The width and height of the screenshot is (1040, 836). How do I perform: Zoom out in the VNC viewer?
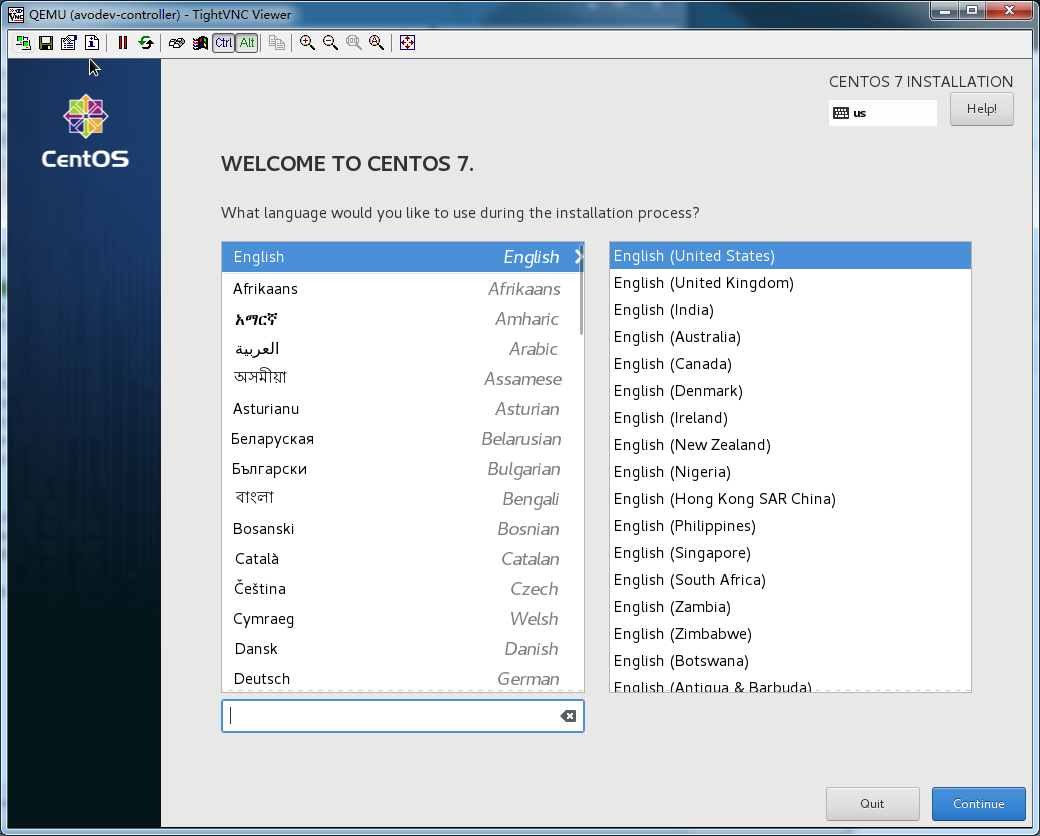click(330, 42)
